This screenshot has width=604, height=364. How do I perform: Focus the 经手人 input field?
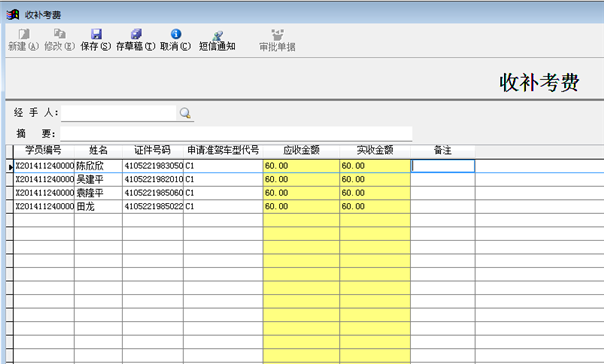[119, 113]
